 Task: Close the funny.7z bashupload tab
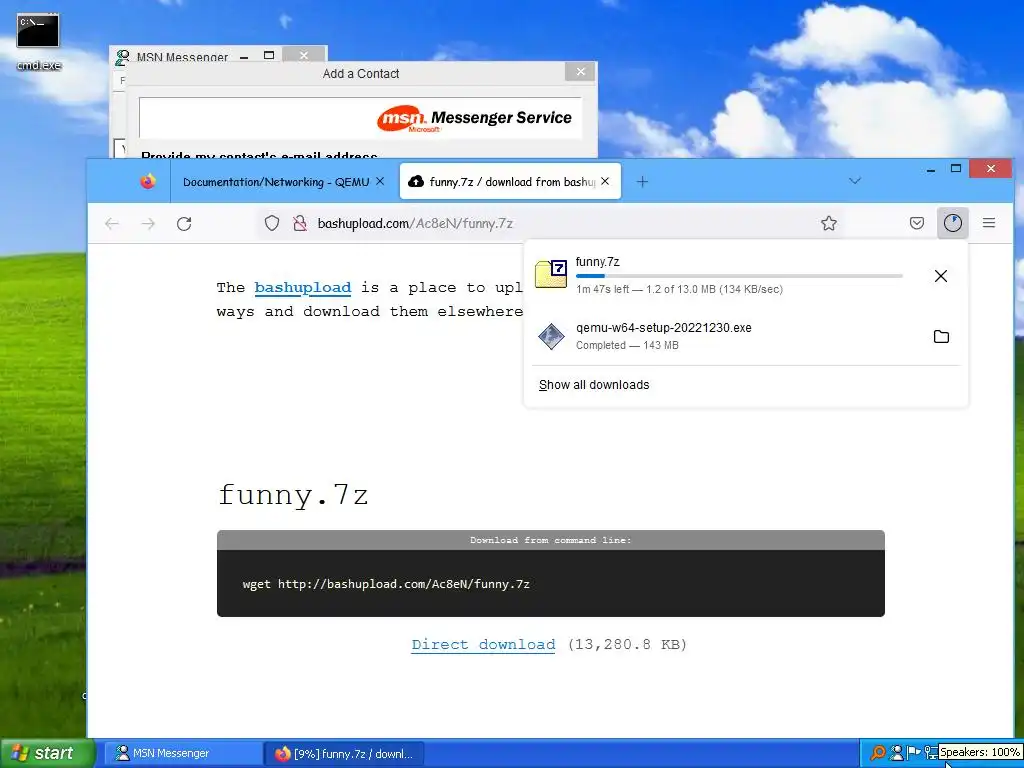605,182
